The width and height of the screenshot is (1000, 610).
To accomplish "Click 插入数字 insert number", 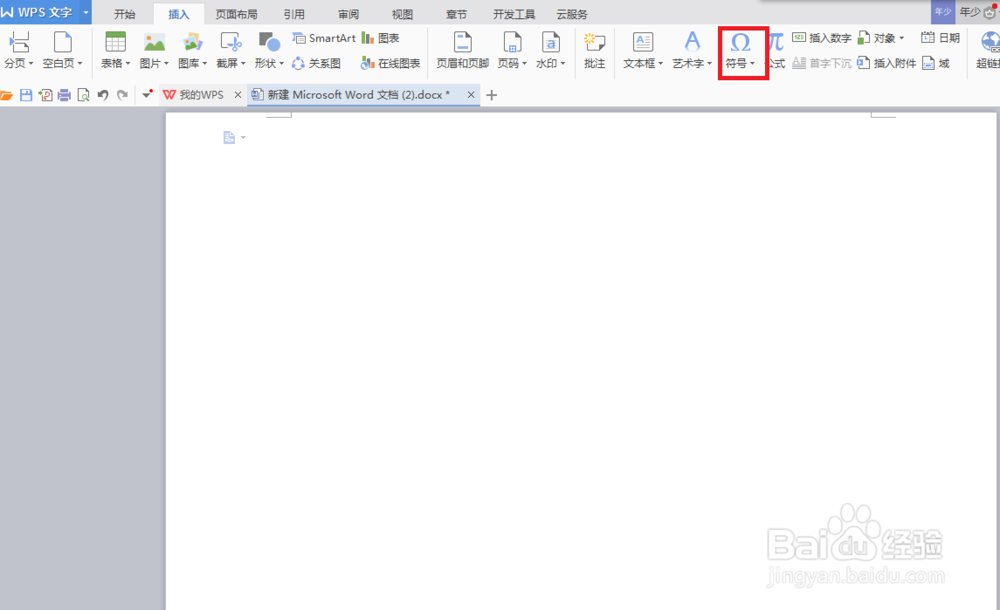I will click(822, 38).
